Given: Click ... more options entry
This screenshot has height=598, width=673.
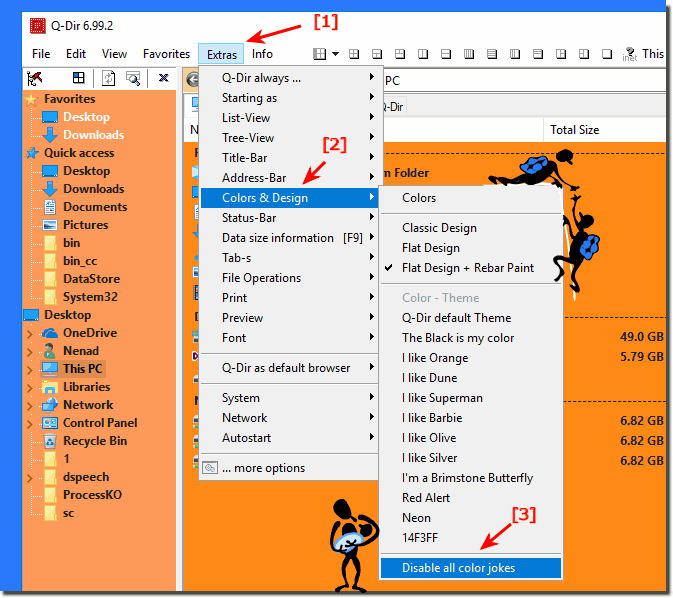Looking at the screenshot, I should tap(289, 468).
